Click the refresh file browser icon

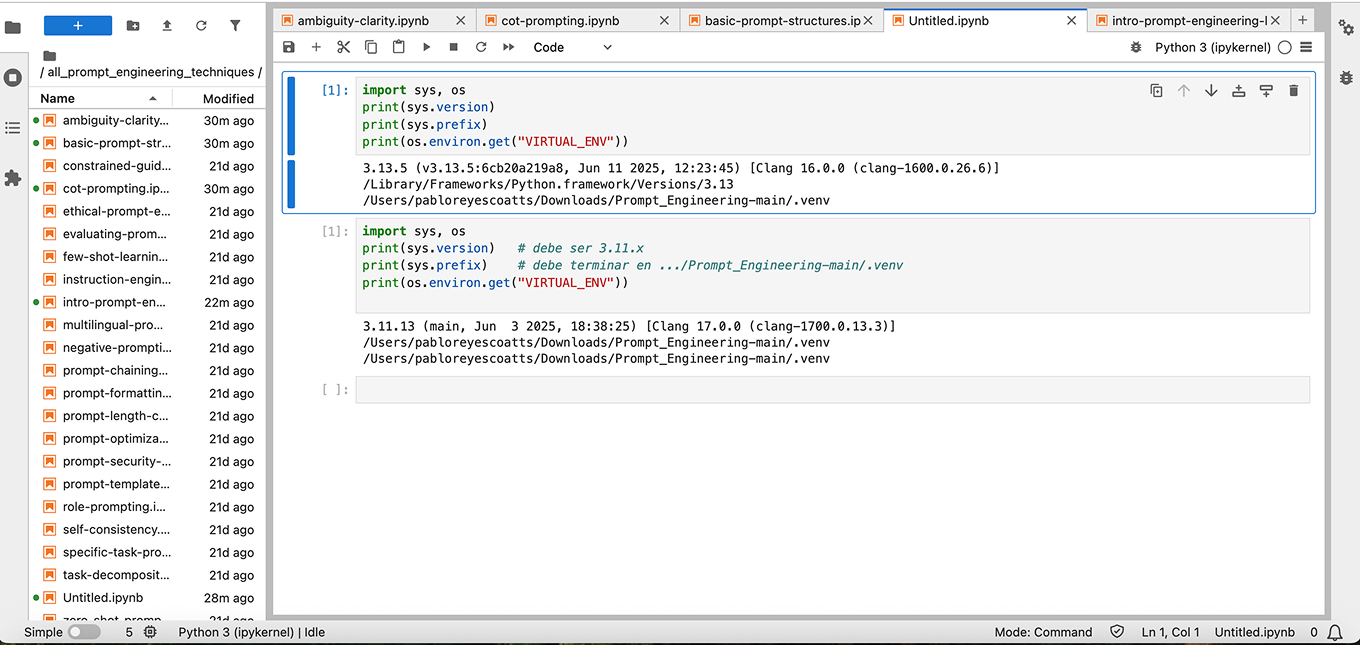tap(201, 26)
